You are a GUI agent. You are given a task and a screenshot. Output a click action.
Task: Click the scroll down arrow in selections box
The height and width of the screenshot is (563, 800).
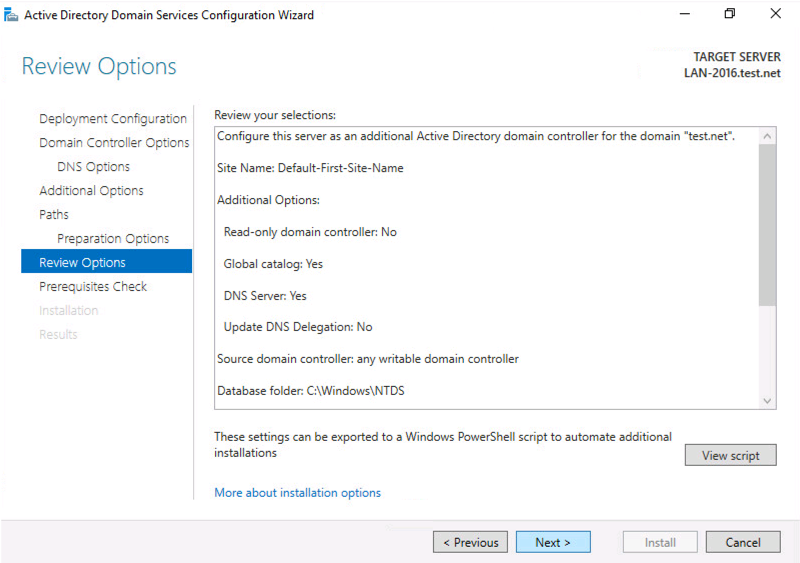point(767,401)
